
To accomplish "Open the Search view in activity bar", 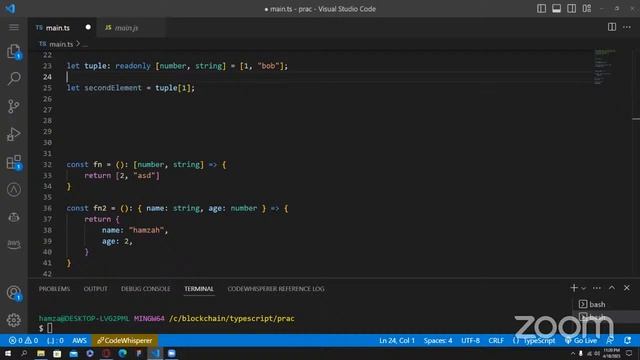I will click(14, 78).
